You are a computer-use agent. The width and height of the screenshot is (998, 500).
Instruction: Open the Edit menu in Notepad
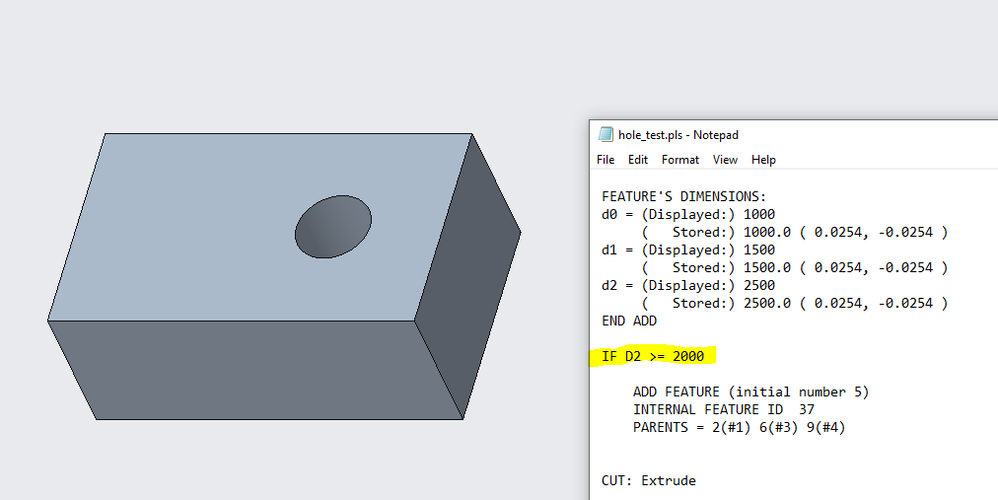click(638, 160)
